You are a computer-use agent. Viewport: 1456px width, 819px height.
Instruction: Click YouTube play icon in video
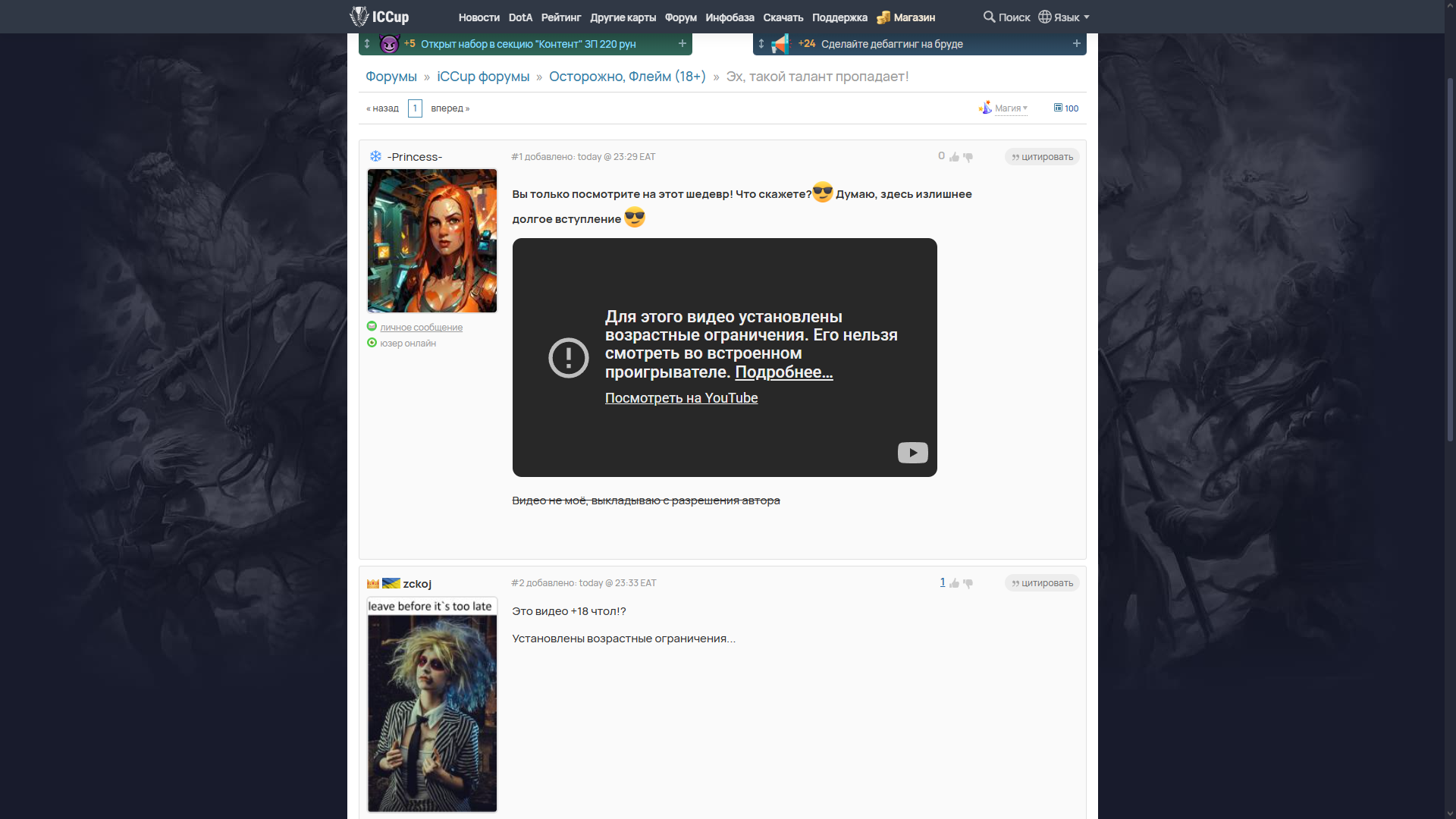point(912,453)
